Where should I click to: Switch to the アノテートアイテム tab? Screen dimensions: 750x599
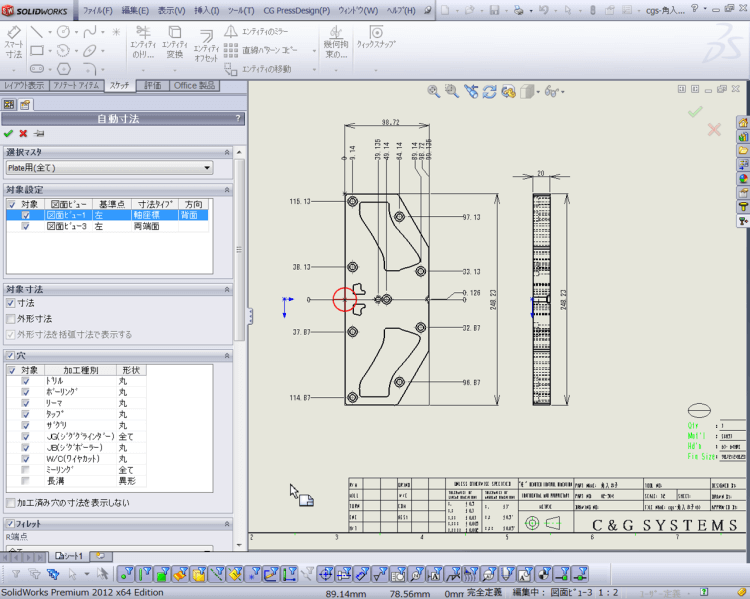[x=77, y=86]
